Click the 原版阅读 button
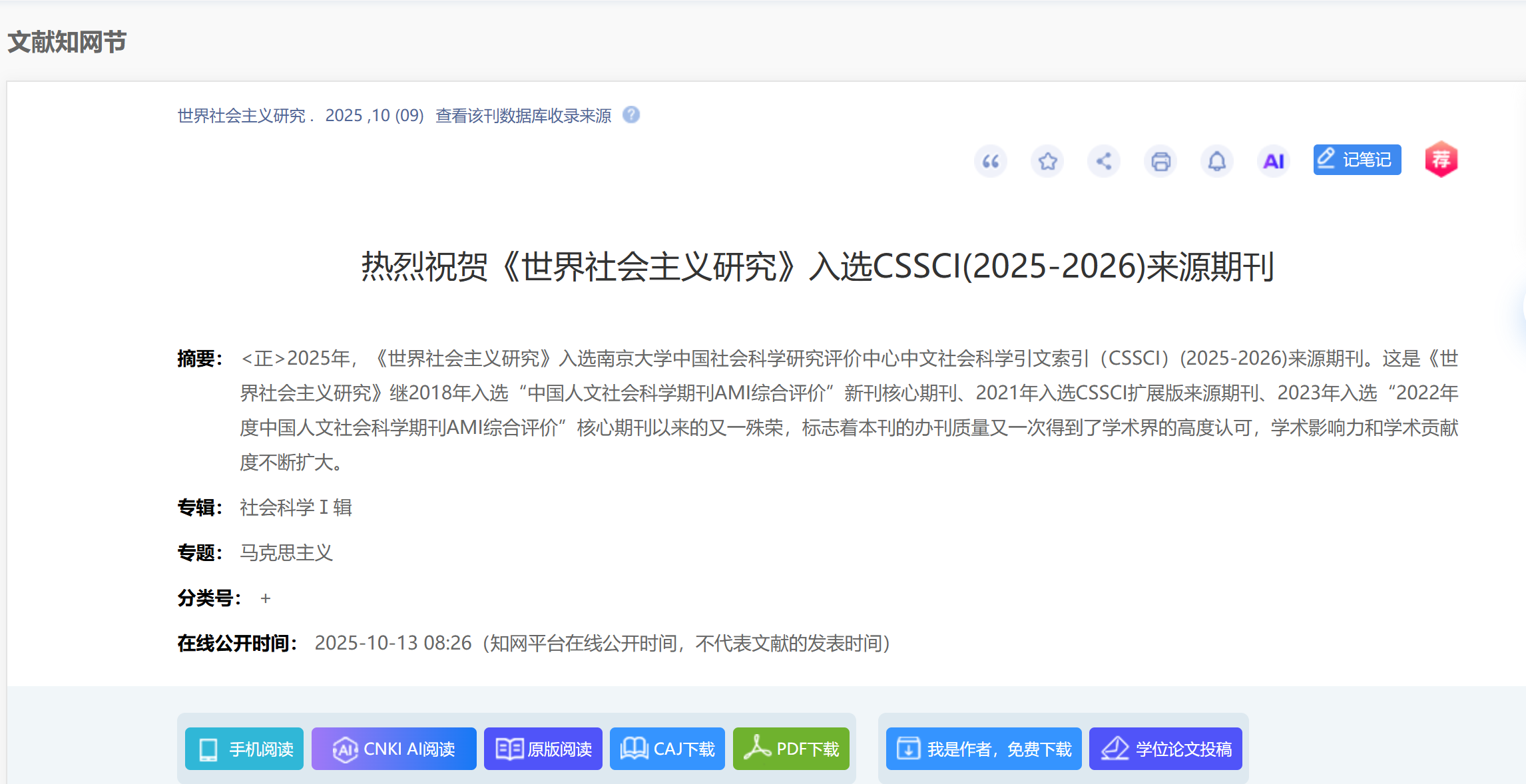This screenshot has height=784, width=1526. pyautogui.click(x=543, y=749)
